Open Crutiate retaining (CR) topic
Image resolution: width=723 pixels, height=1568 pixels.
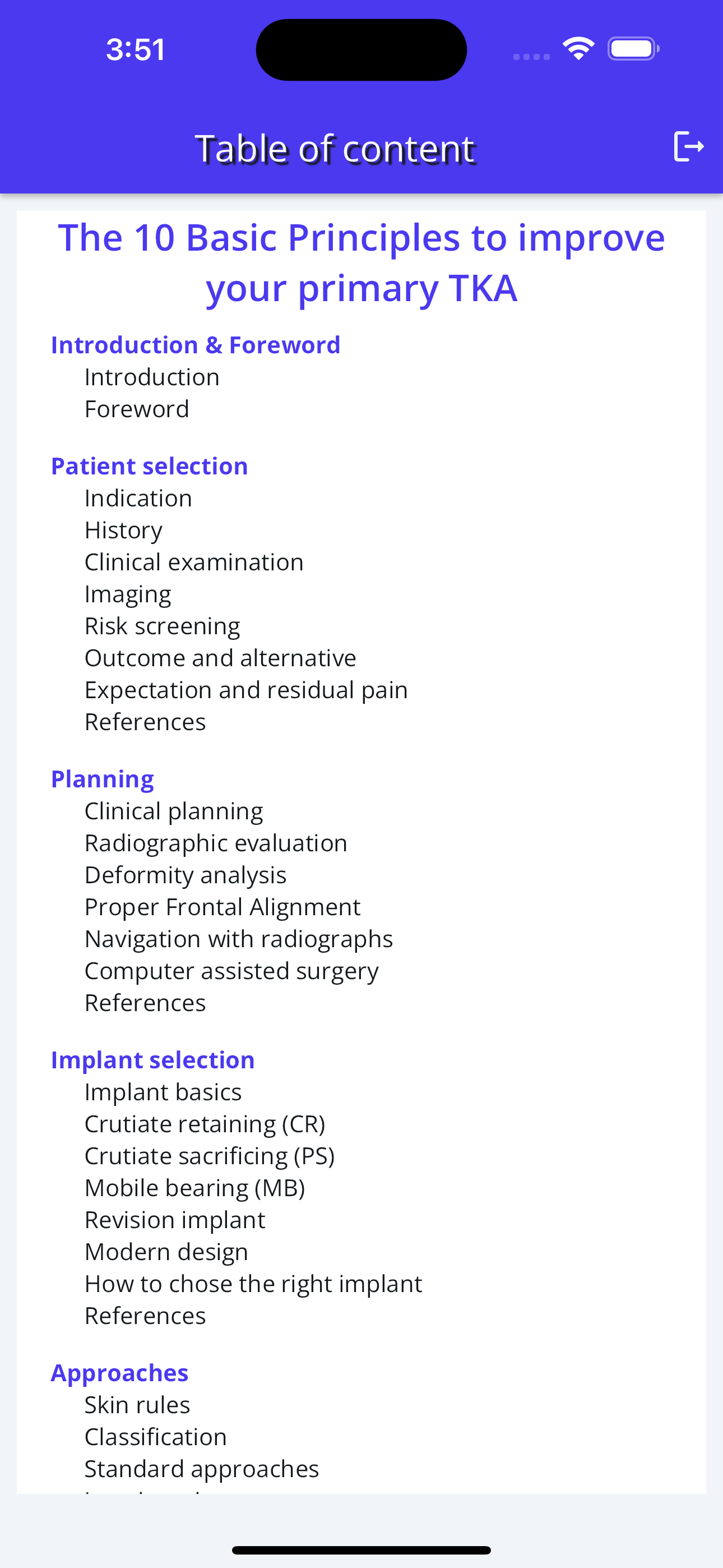[x=205, y=1124]
